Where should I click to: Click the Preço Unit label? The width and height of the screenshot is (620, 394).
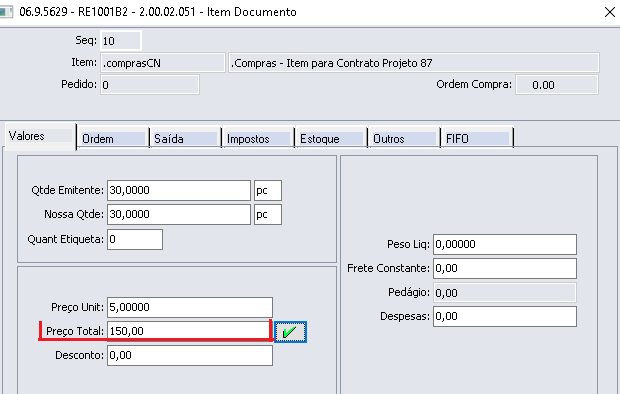(78, 307)
